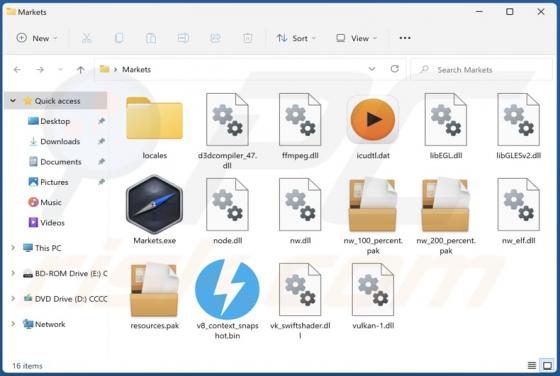
Task: Click the Refresh icon beside address bar
Action: click(394, 69)
